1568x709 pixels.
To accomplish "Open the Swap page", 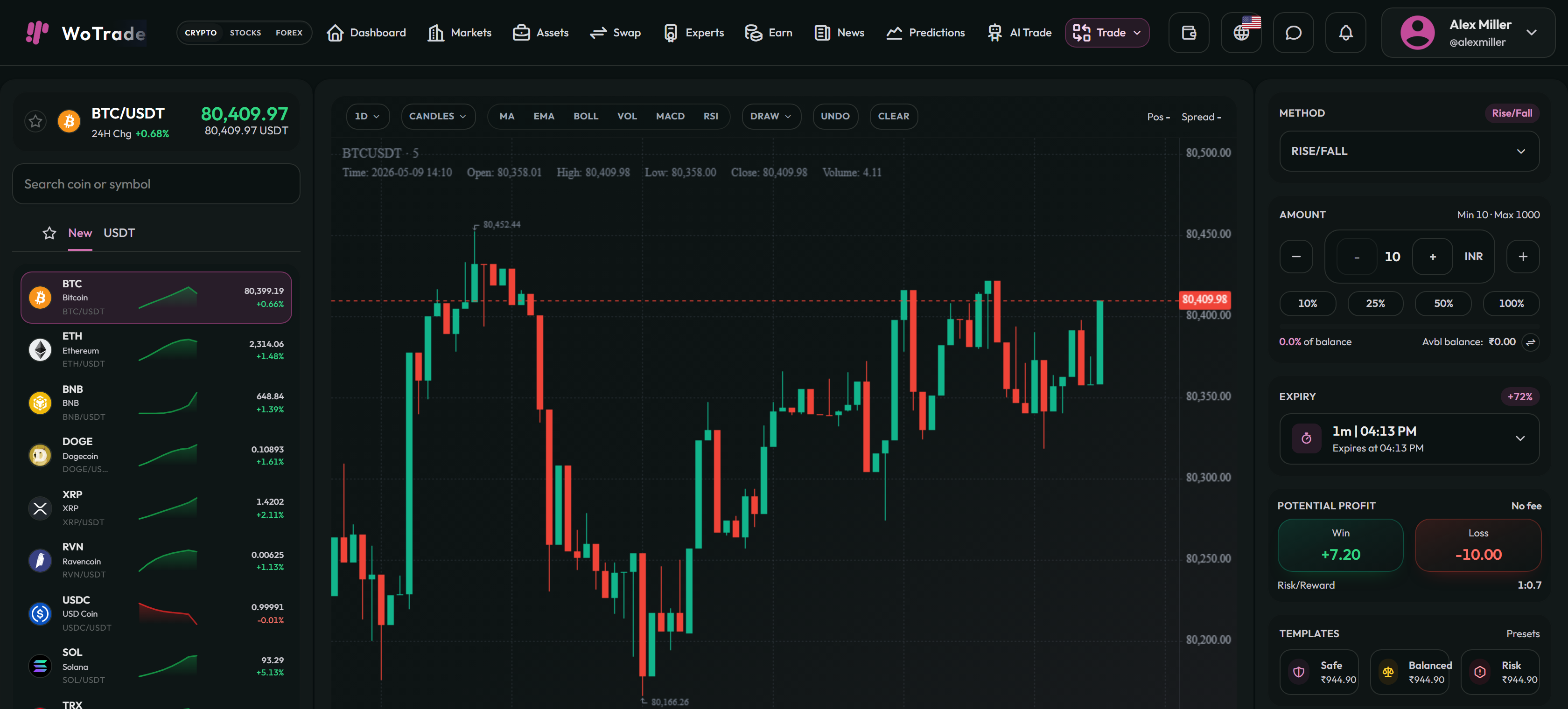I will [616, 33].
